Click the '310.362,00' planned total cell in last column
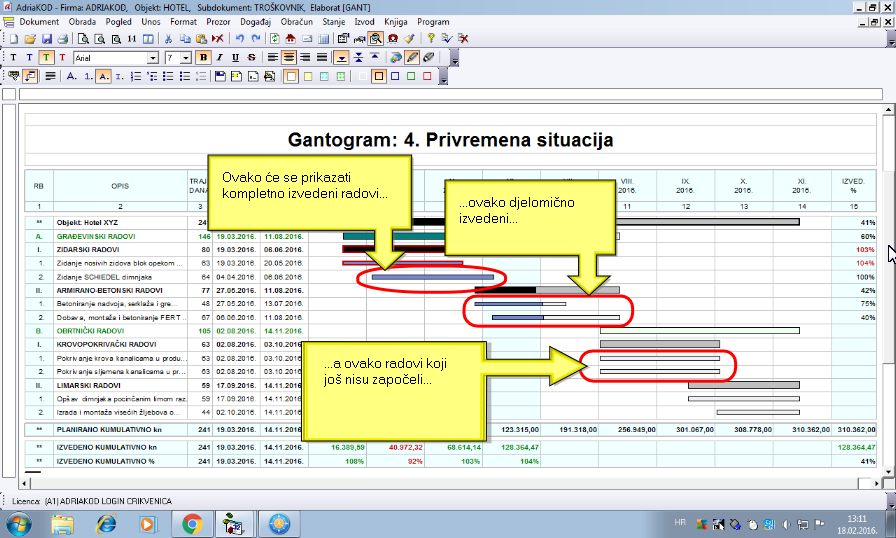 point(854,429)
